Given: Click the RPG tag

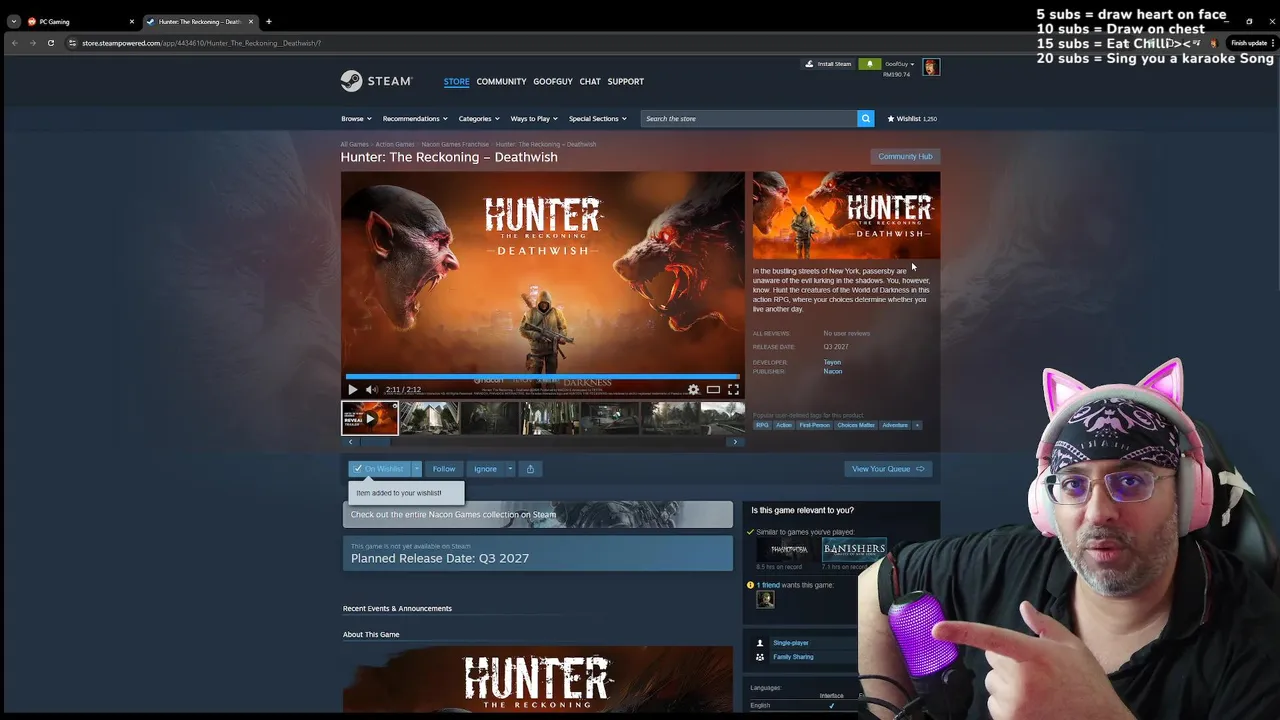Looking at the screenshot, I should pyautogui.click(x=762, y=425).
